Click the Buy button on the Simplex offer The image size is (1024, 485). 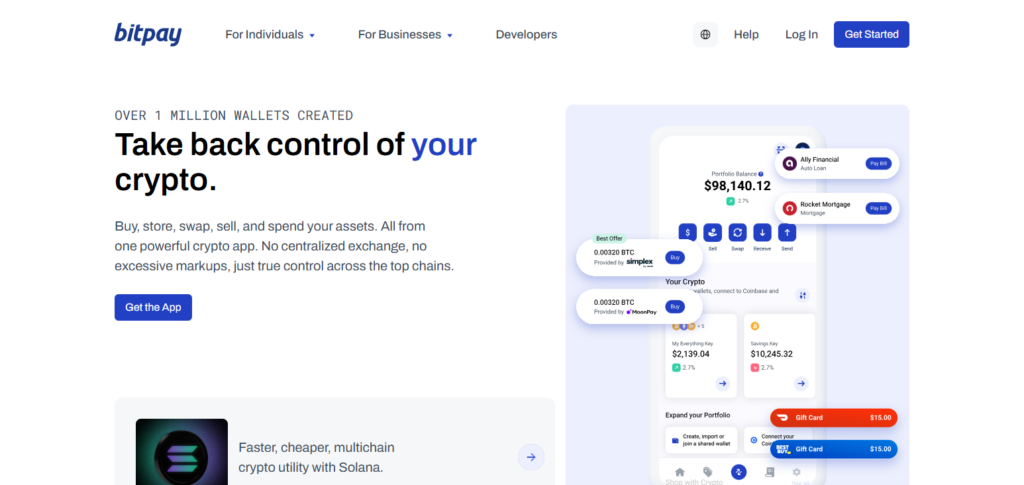click(675, 257)
